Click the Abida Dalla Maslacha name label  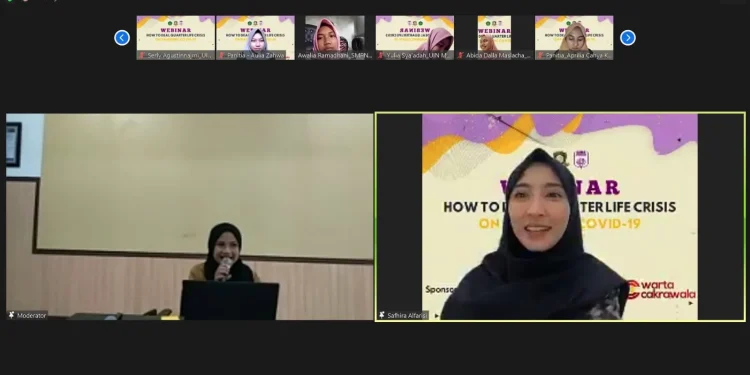498,55
